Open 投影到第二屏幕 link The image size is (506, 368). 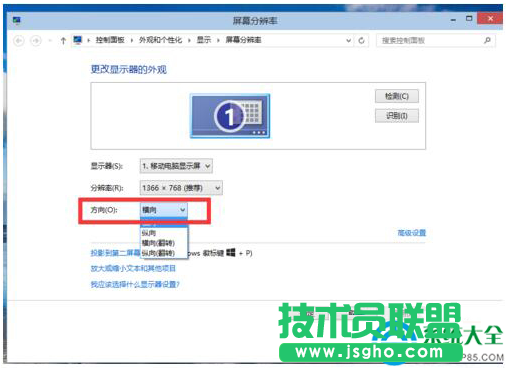coord(115,253)
